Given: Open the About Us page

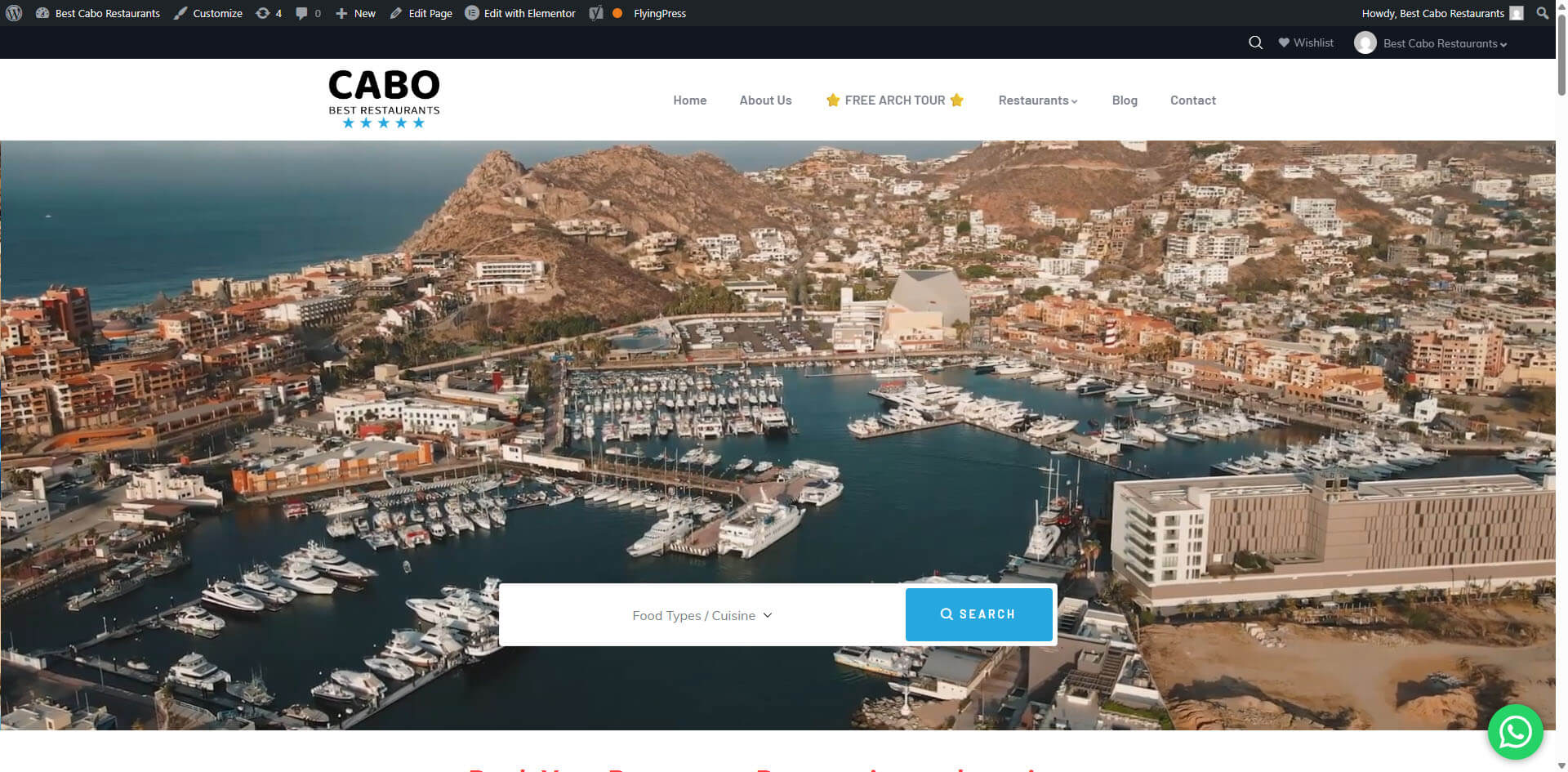Looking at the screenshot, I should pos(765,100).
